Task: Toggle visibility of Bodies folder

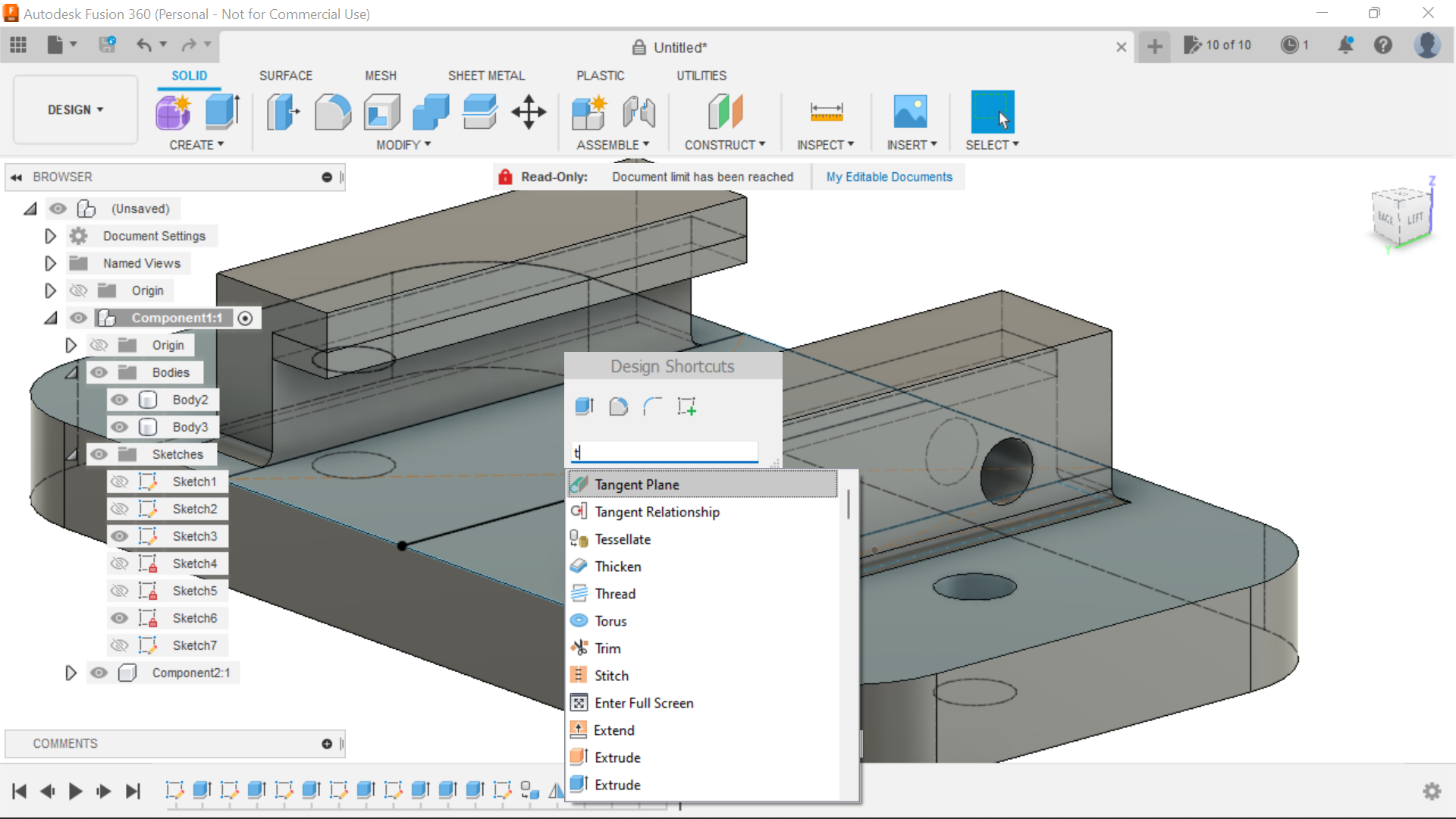Action: [x=99, y=372]
